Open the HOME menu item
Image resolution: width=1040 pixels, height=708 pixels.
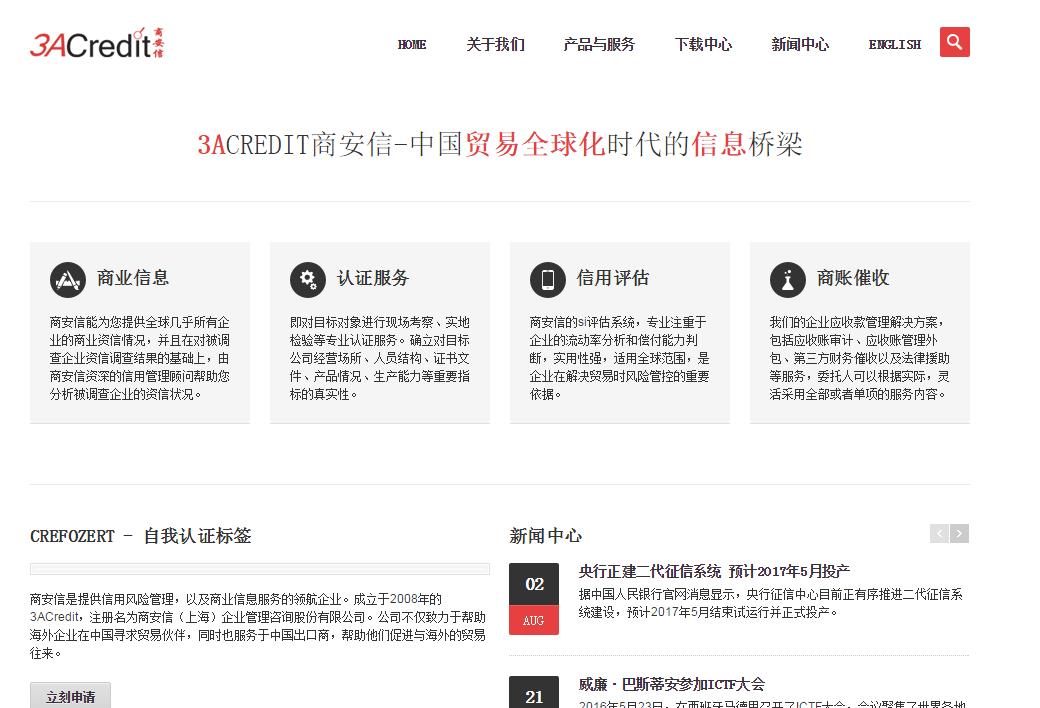412,44
